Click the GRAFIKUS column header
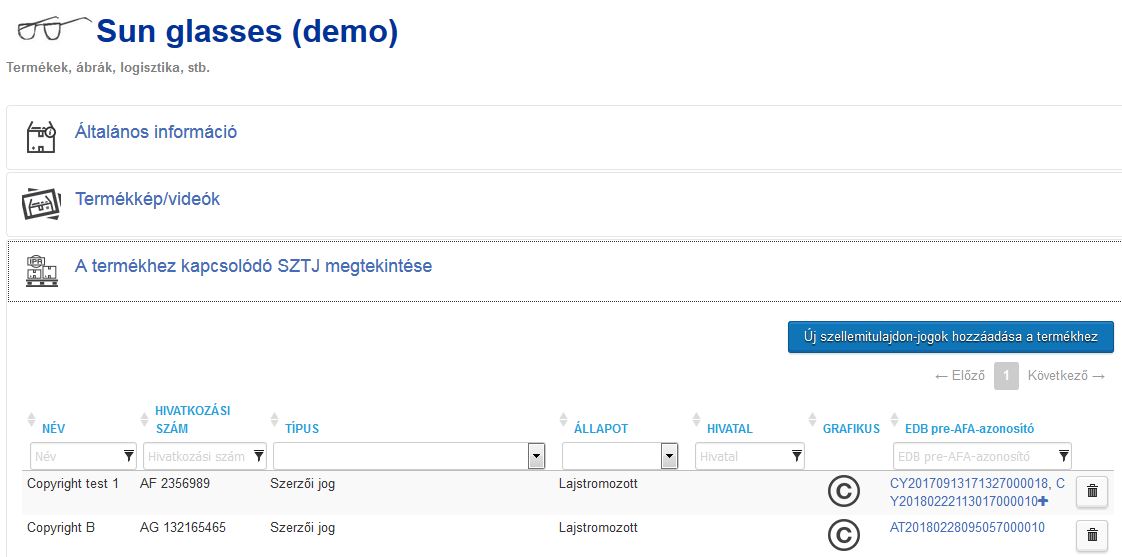The image size is (1122, 557). [x=852, y=429]
